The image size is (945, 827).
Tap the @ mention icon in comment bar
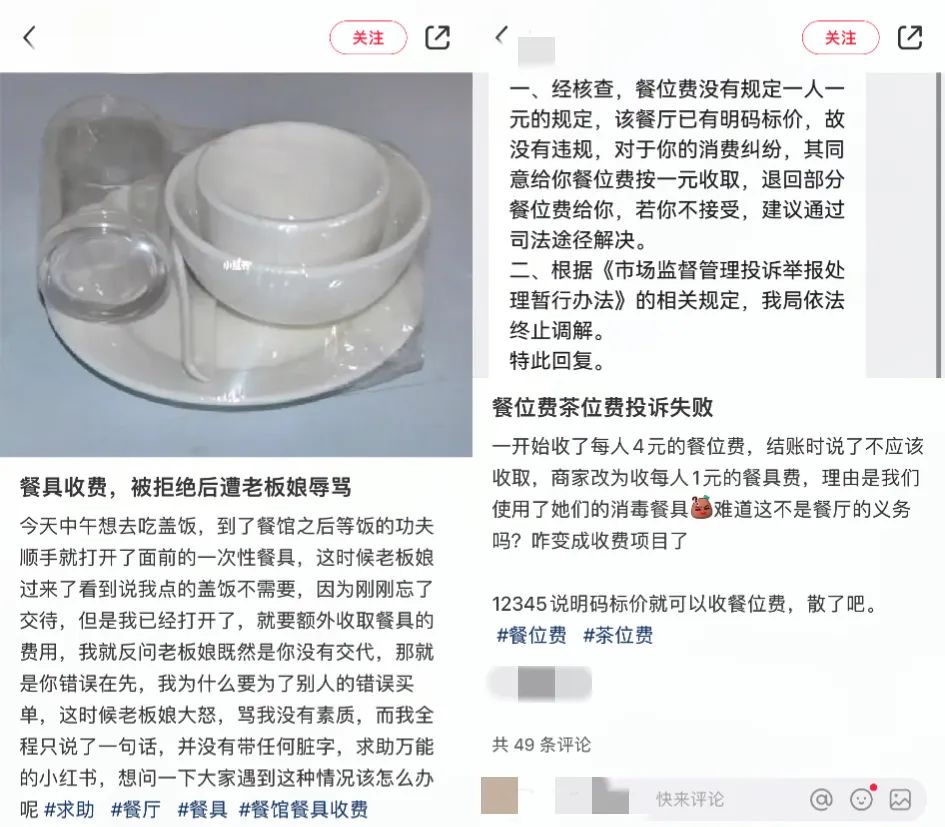point(821,799)
